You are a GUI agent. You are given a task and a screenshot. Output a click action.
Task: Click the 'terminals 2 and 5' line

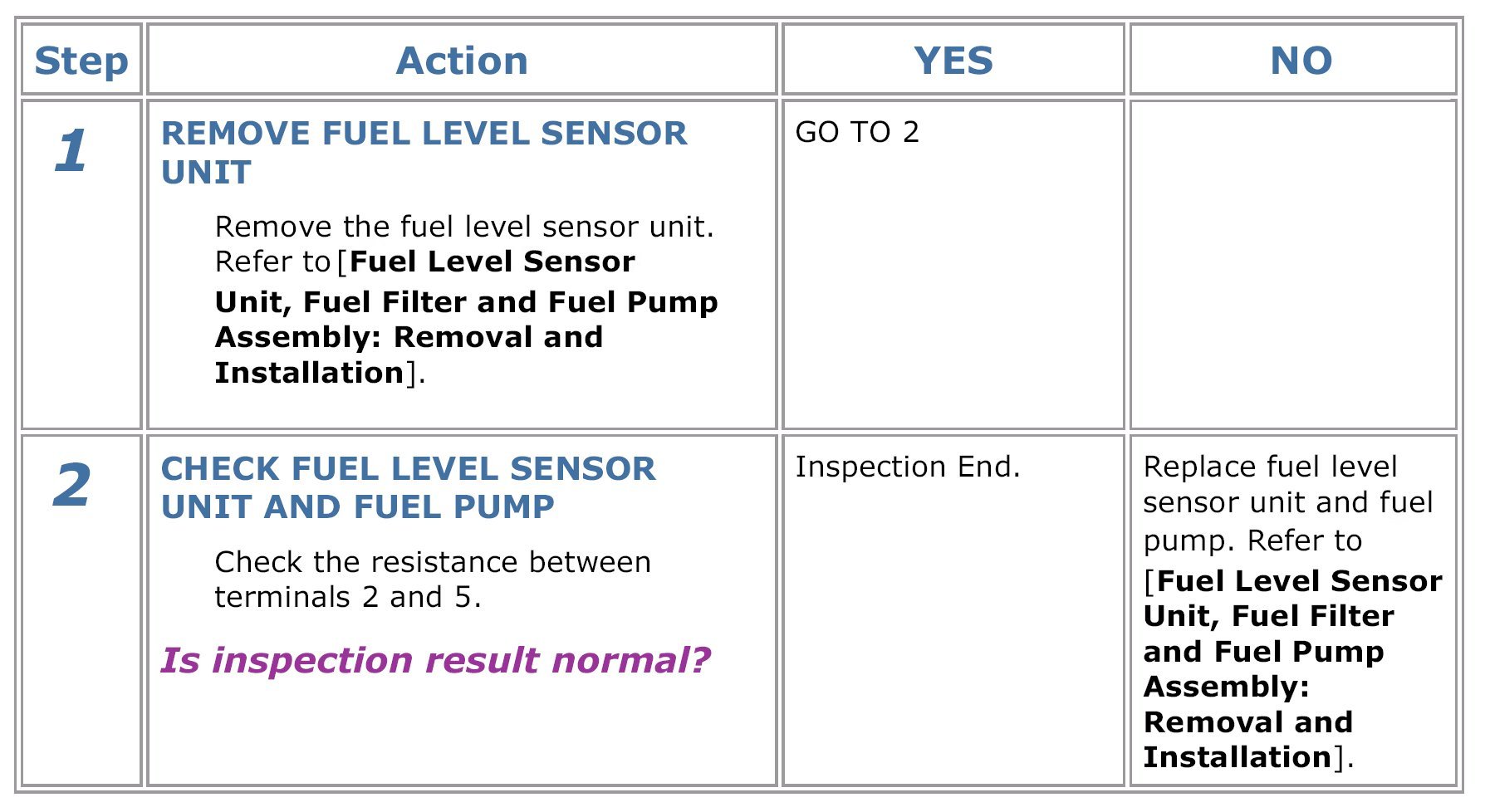(348, 597)
